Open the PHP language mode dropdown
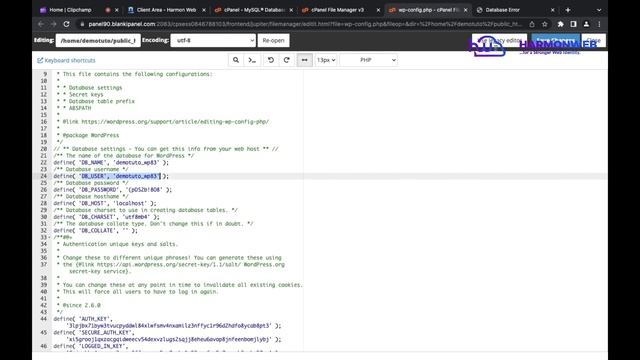 [369, 60]
